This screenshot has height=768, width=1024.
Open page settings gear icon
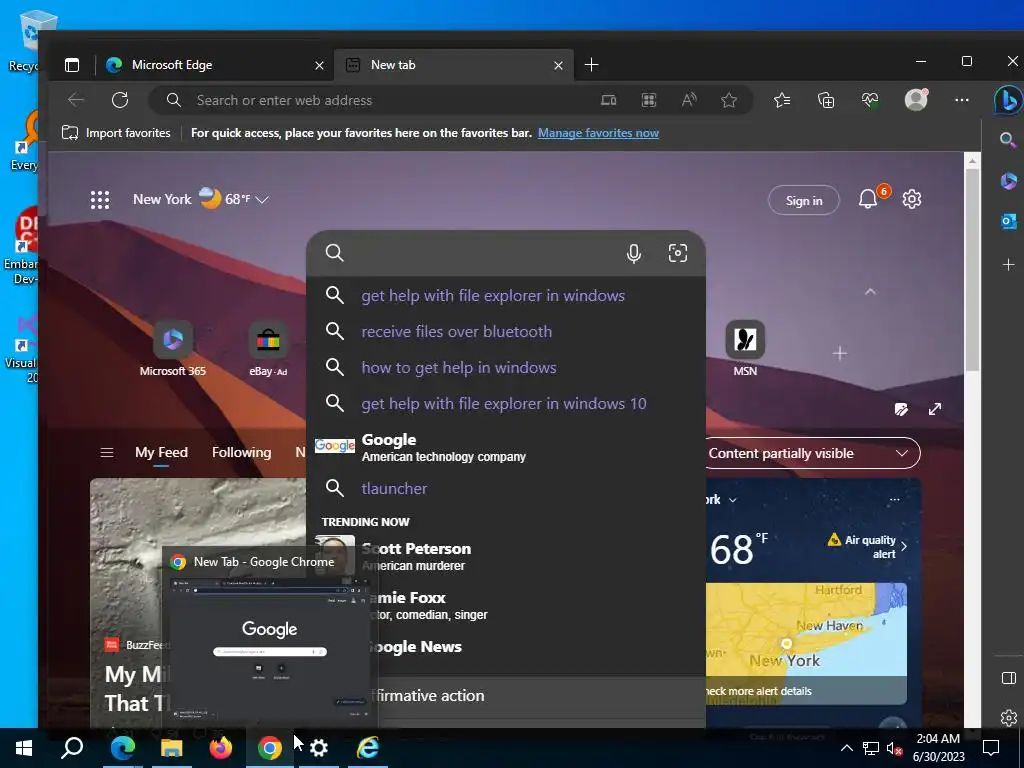point(912,199)
